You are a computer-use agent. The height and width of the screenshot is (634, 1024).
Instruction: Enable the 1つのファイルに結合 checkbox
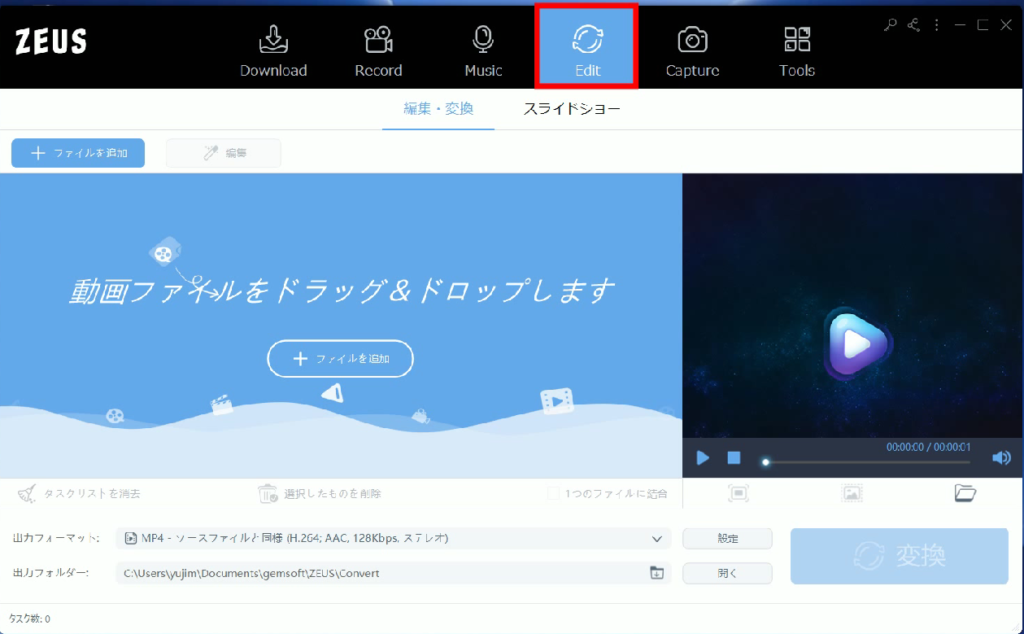point(554,493)
